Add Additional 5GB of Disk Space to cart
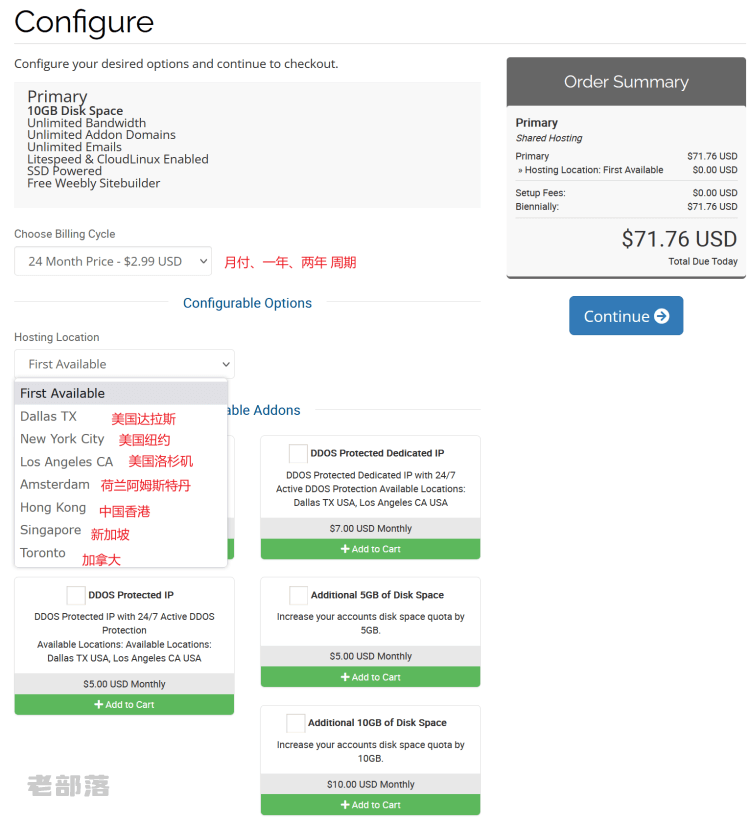This screenshot has height=820, width=750. point(370,677)
